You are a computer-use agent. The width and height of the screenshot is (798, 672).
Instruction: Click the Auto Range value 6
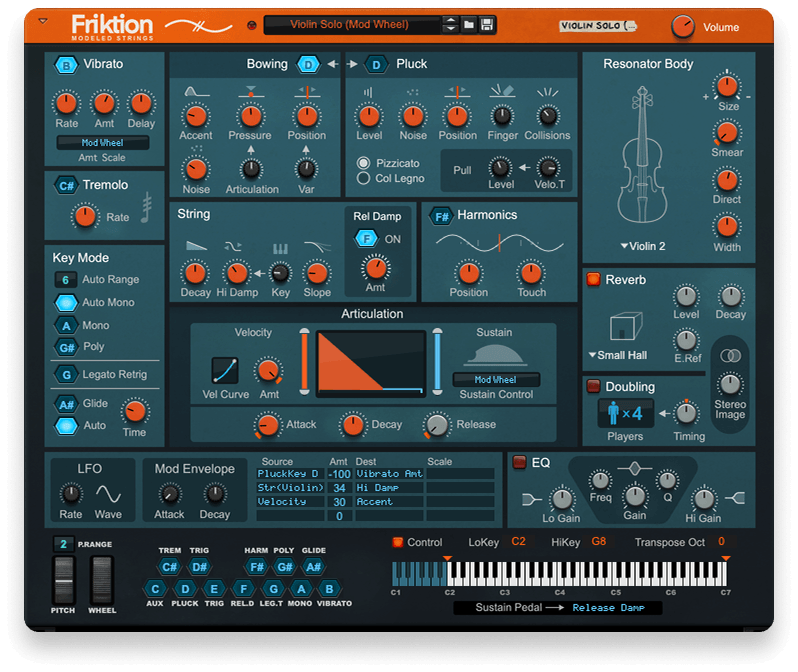[65, 280]
